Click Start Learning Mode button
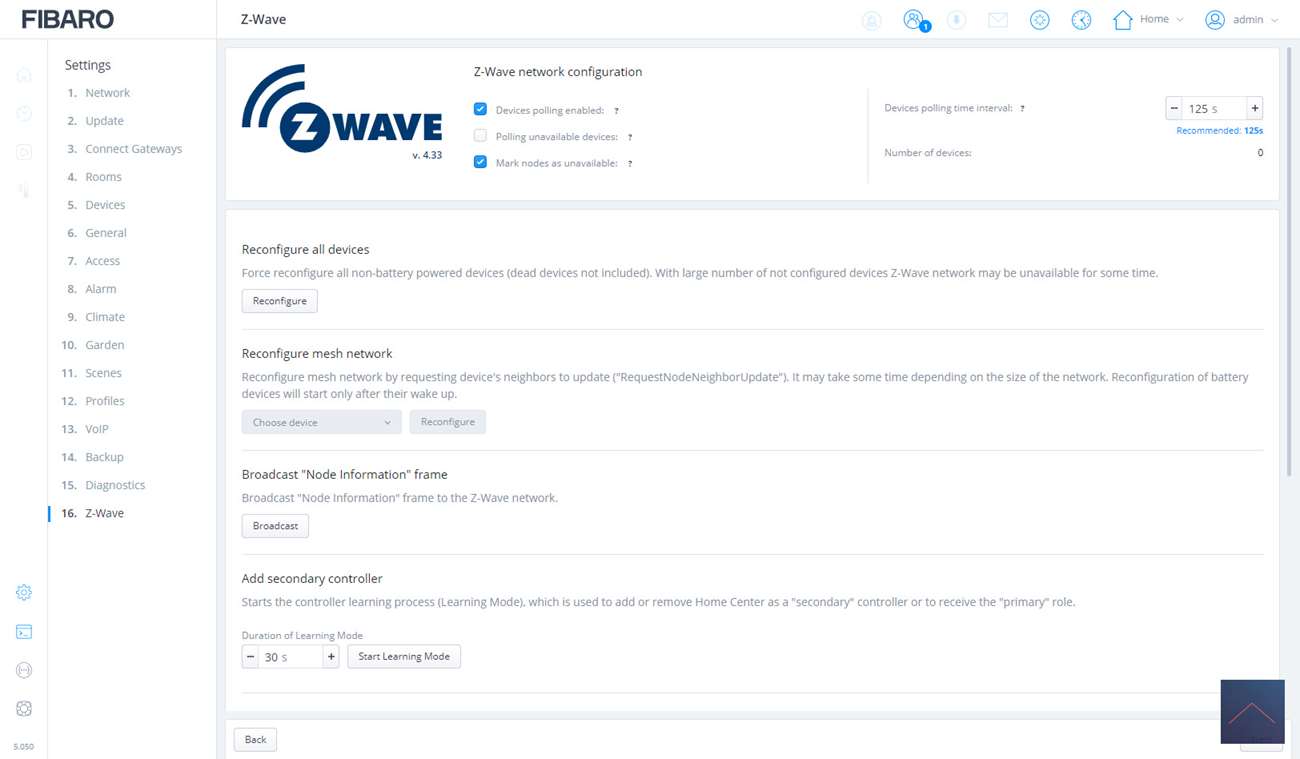Screen dimensions: 1300x759 pos(404,657)
